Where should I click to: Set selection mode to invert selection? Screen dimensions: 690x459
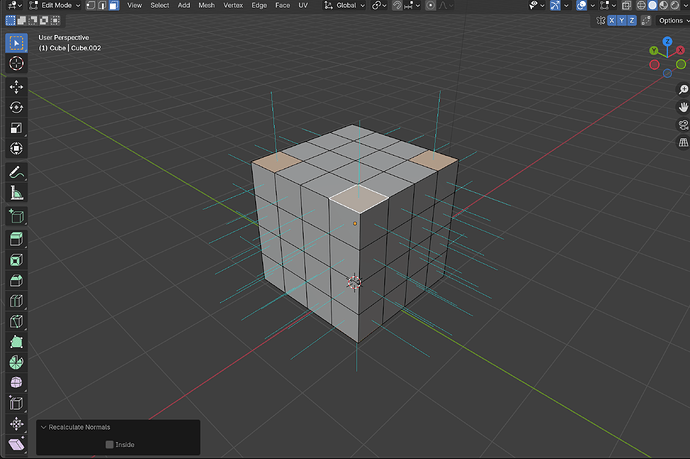pyautogui.click(x=44, y=20)
